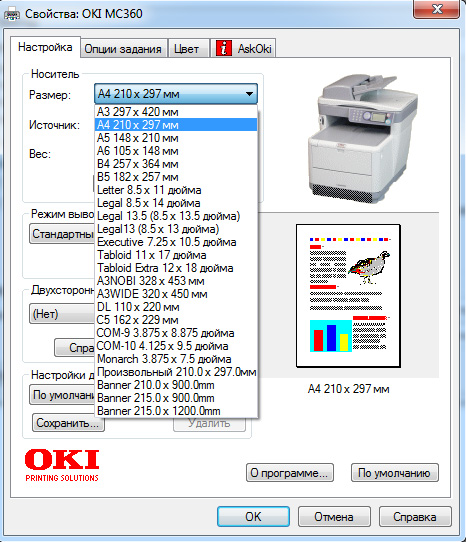Image resolution: width=466 pixels, height=542 pixels.
Task: Choose A3NOBI 328 x 453 мм
Action: tap(176, 281)
